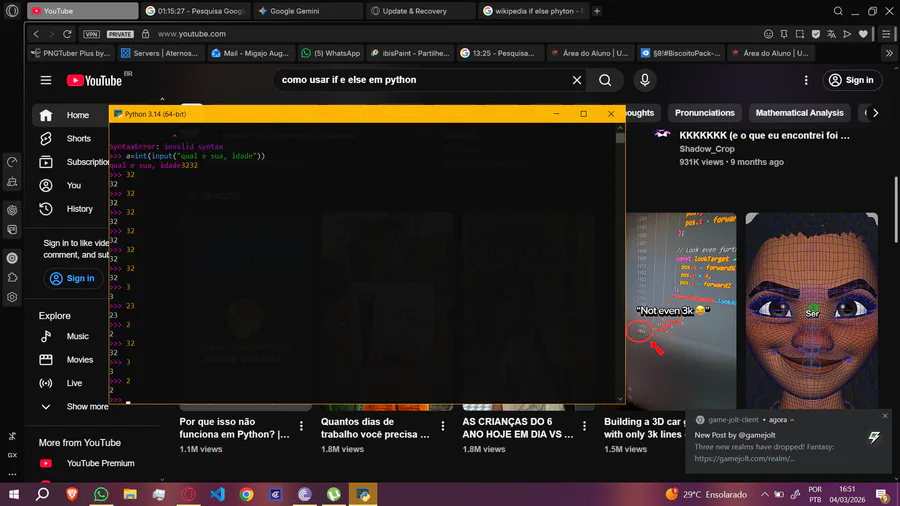Open Opera main menu logo
900x506 pixels.
coord(12,11)
